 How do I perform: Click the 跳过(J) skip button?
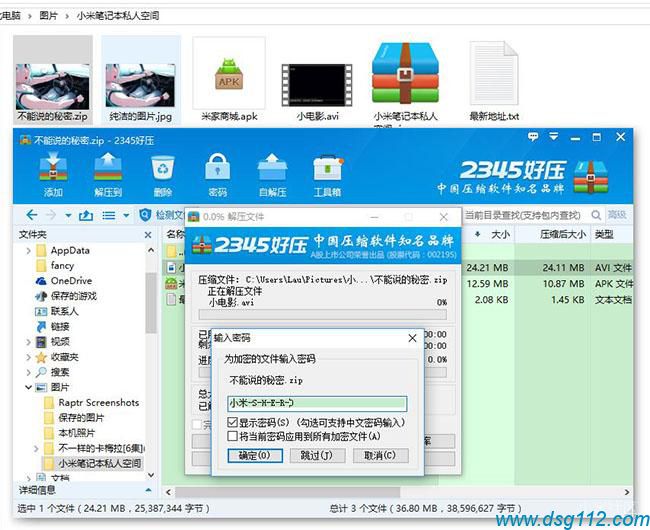point(317,455)
